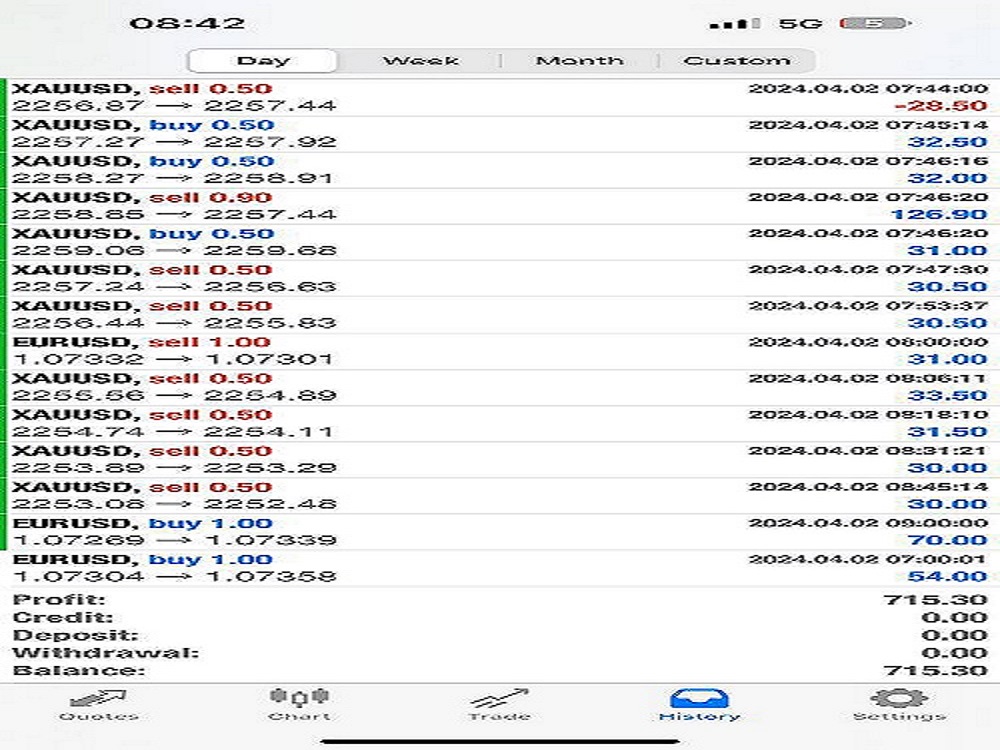The image size is (1000, 750).
Task: Tap the 2024.04.02 07:00:01 timestamp
Action: (868, 559)
